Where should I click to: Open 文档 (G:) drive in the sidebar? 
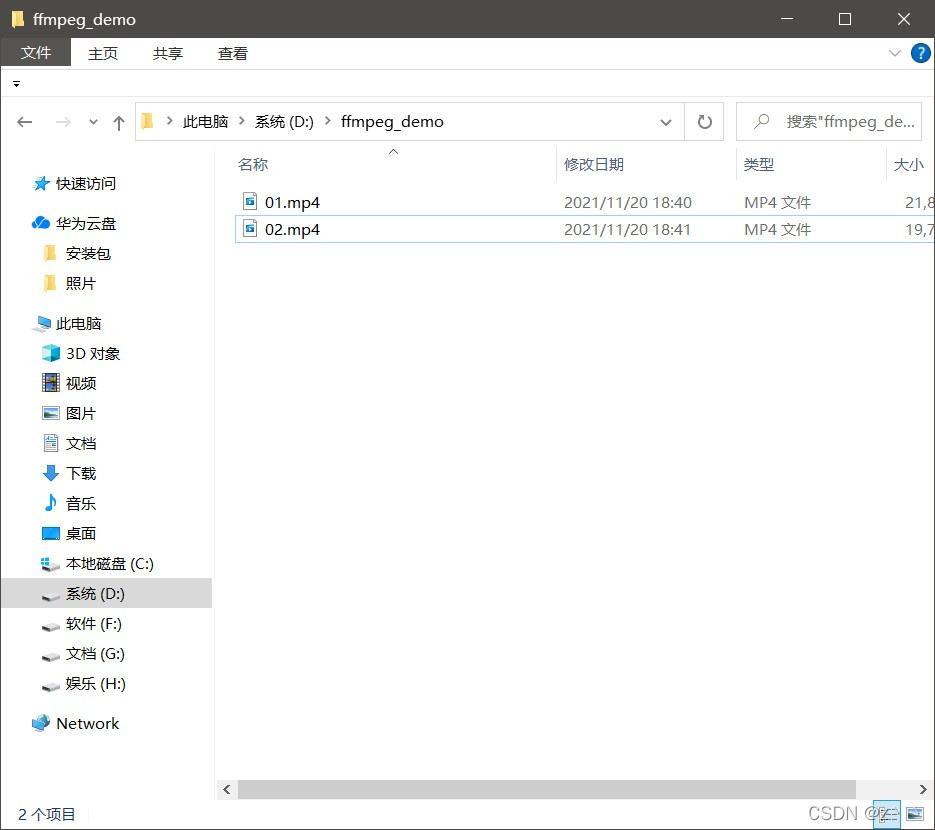tap(95, 654)
